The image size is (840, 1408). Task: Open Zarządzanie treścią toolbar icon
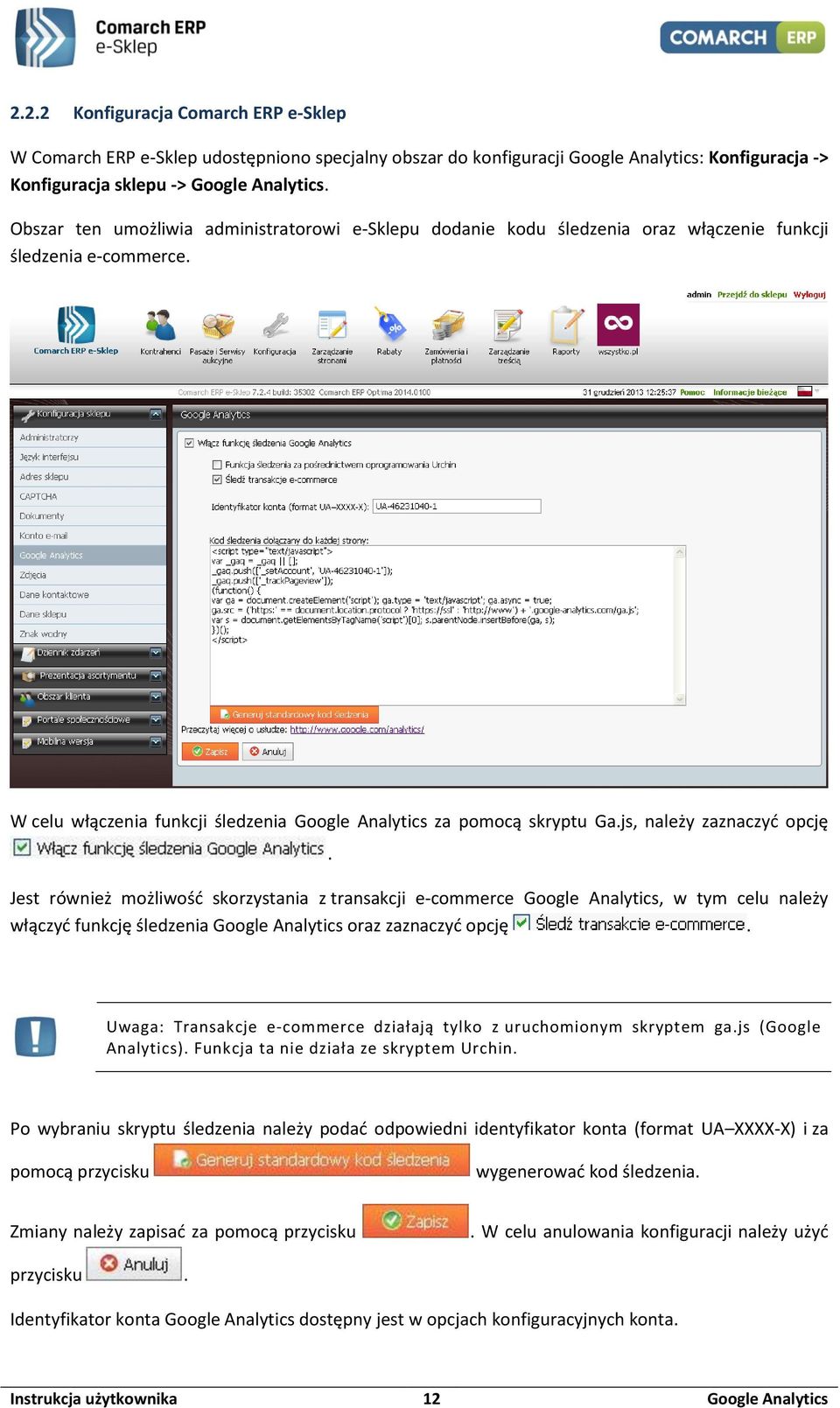(508, 326)
